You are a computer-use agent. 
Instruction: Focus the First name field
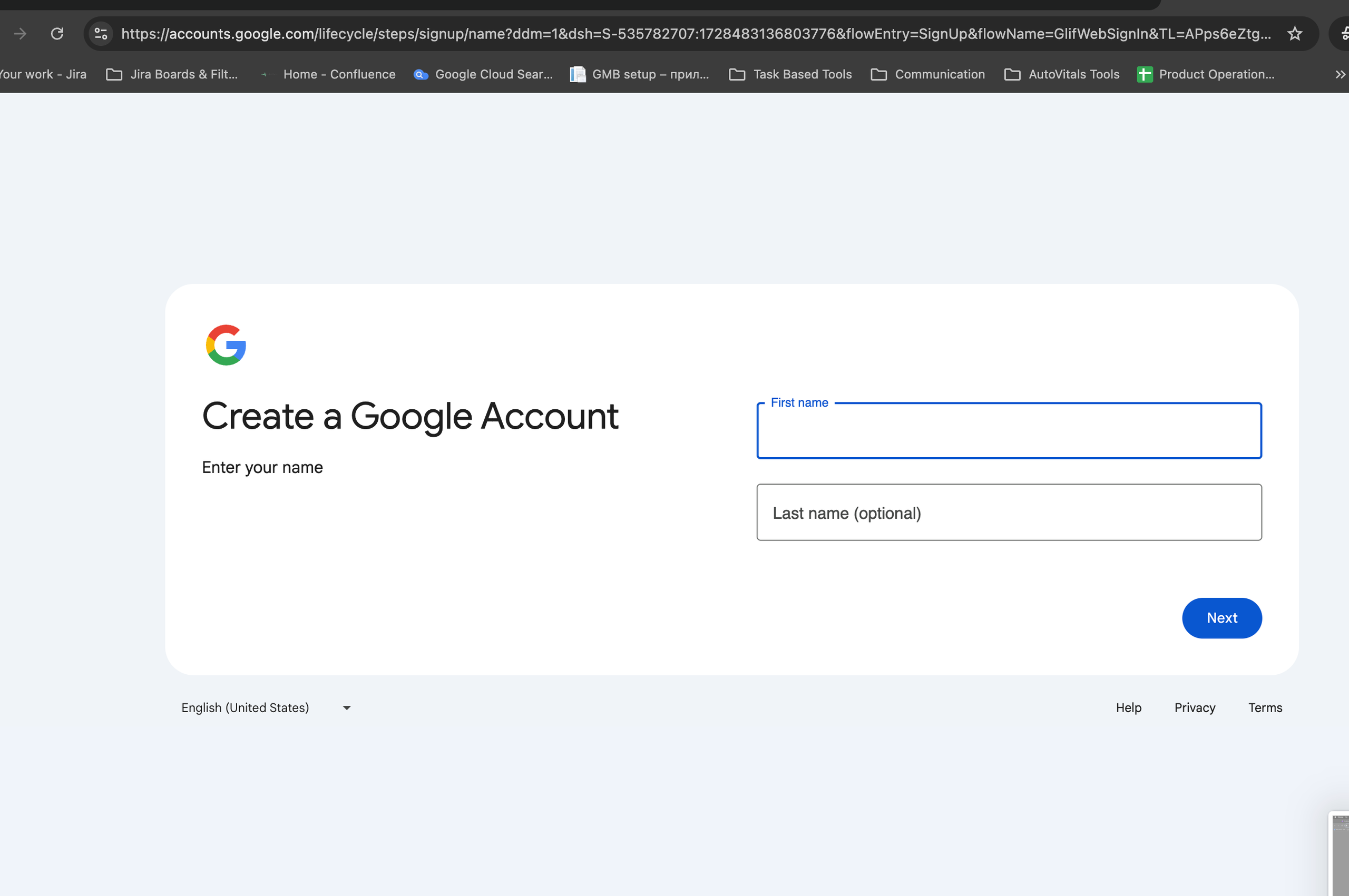(1009, 431)
